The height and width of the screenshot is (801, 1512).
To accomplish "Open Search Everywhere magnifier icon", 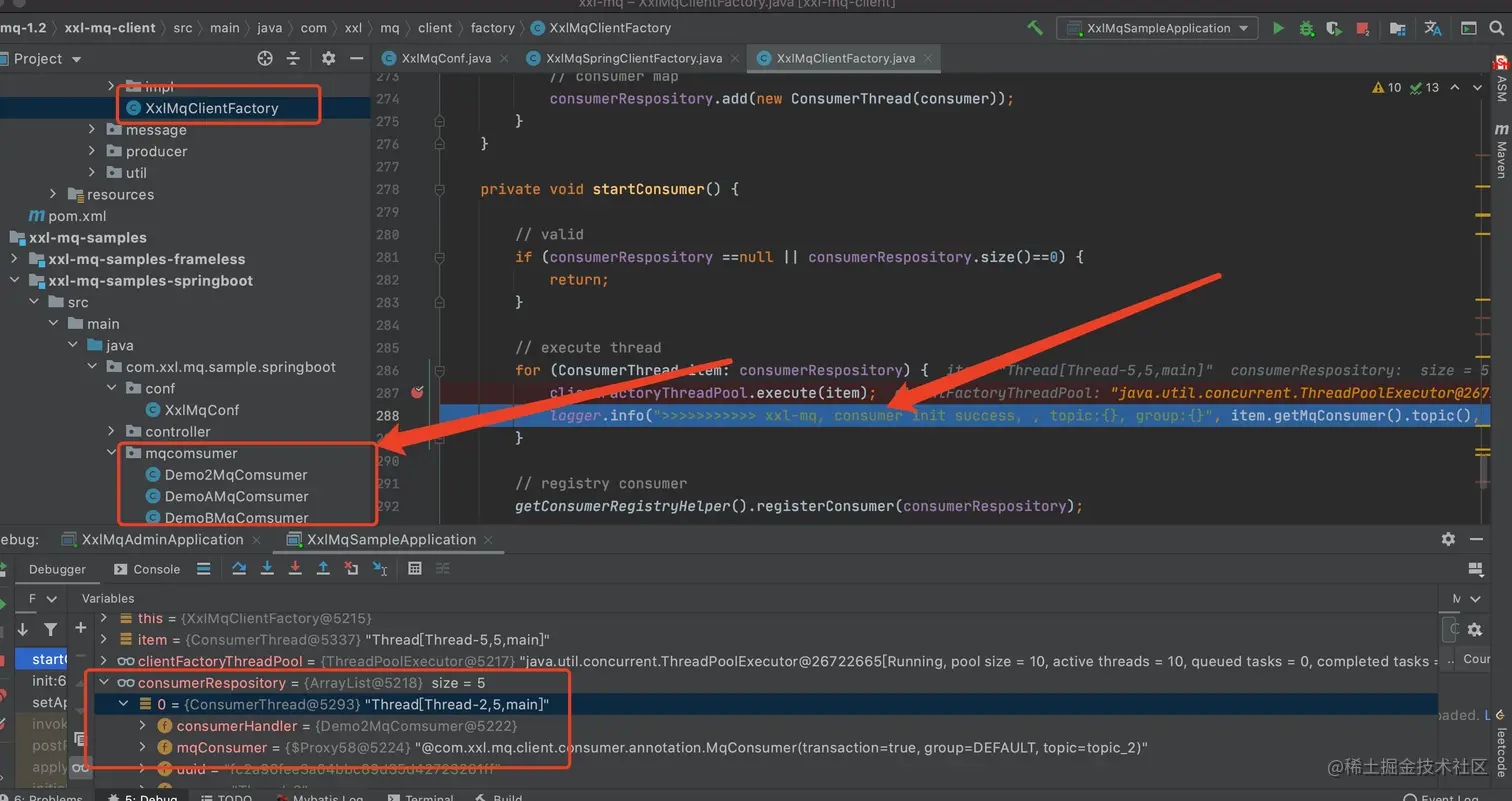I will [1497, 28].
